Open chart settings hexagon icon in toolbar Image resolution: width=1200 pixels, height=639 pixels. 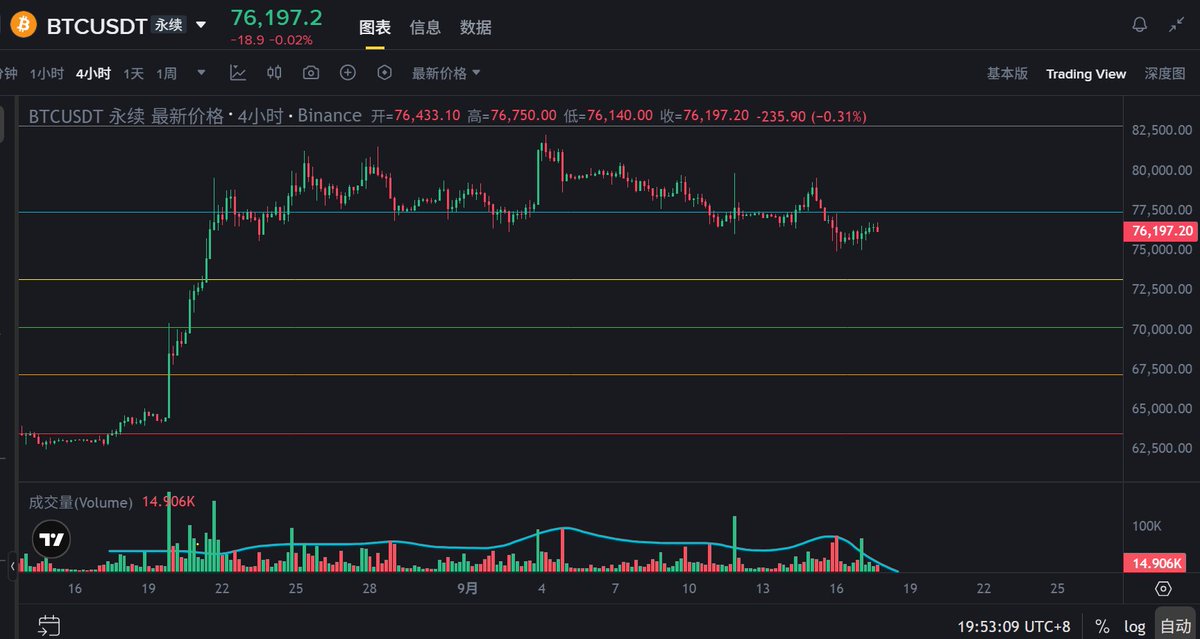pos(385,73)
